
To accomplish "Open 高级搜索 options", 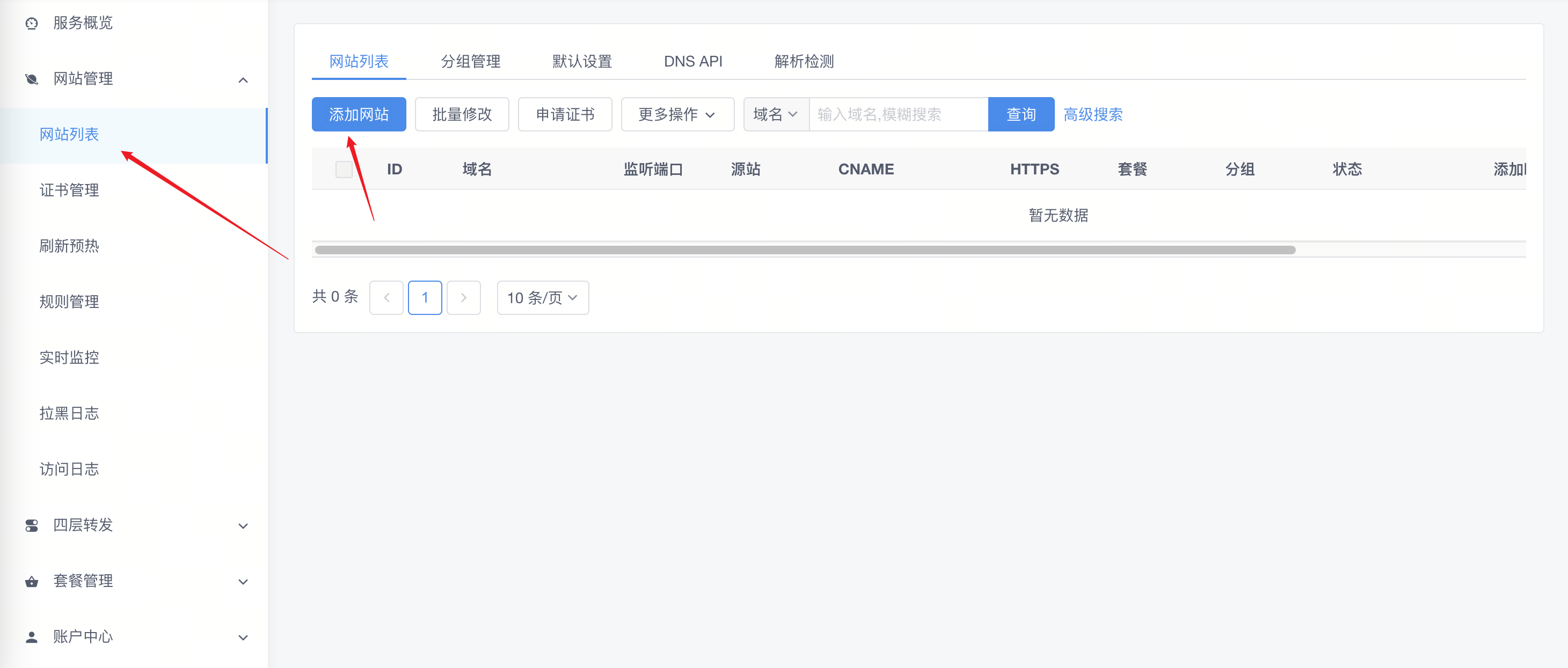I will point(1092,114).
